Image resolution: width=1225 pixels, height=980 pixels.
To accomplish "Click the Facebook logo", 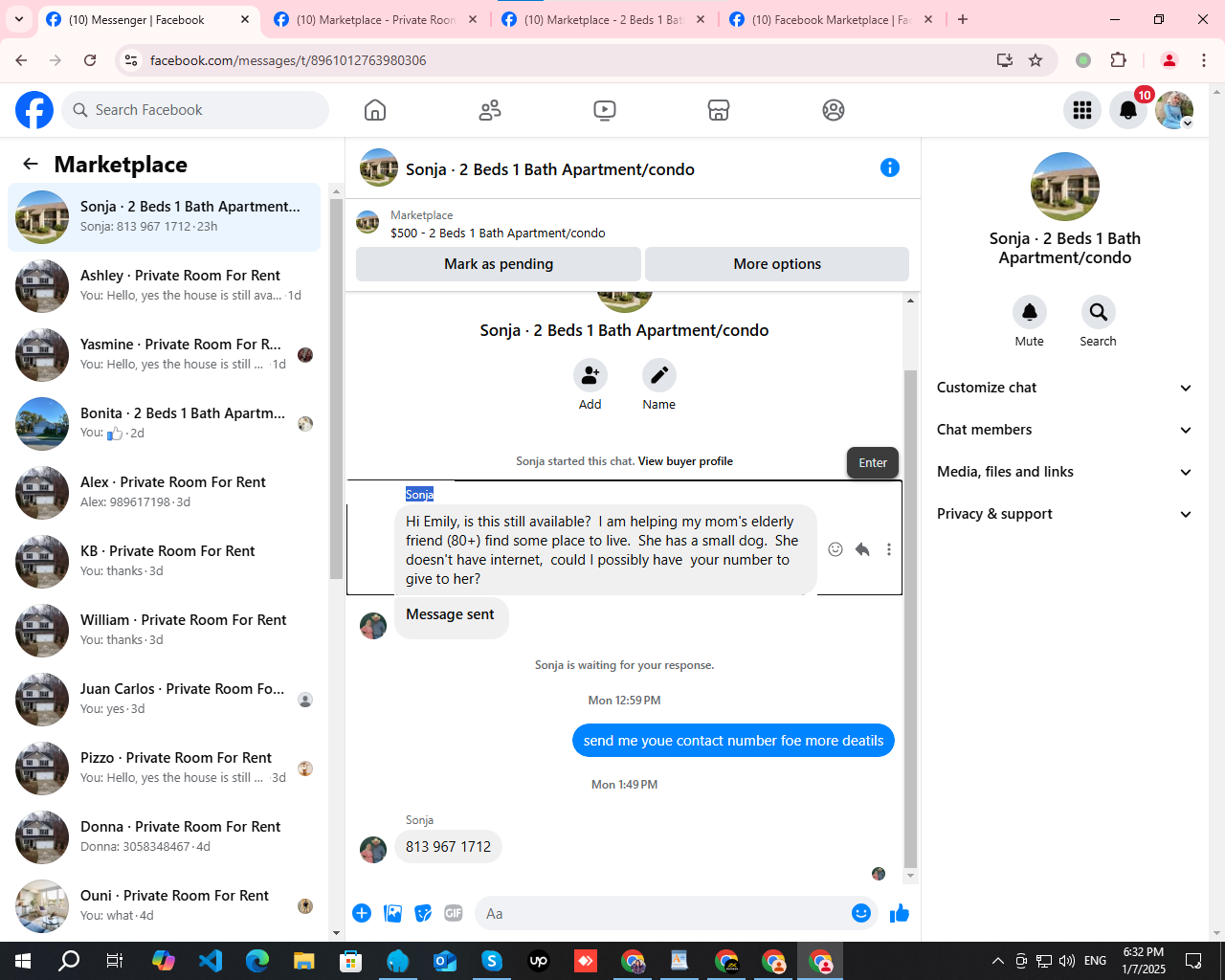I will tap(34, 110).
